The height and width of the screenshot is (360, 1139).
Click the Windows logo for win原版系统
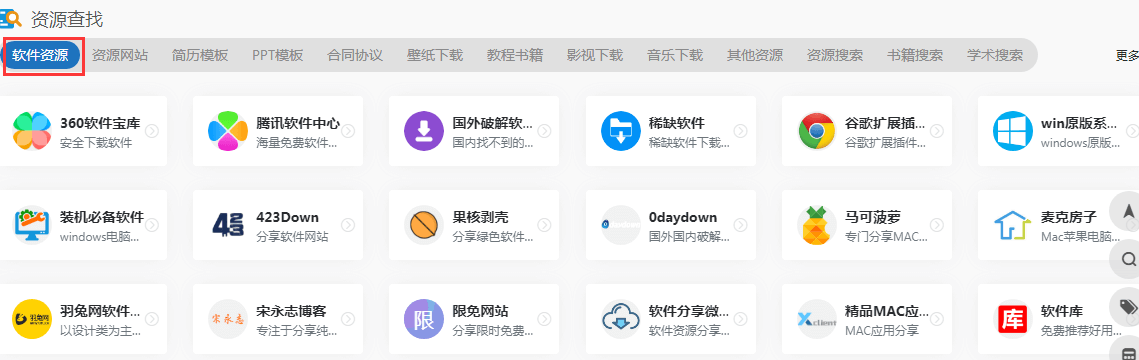(1013, 131)
